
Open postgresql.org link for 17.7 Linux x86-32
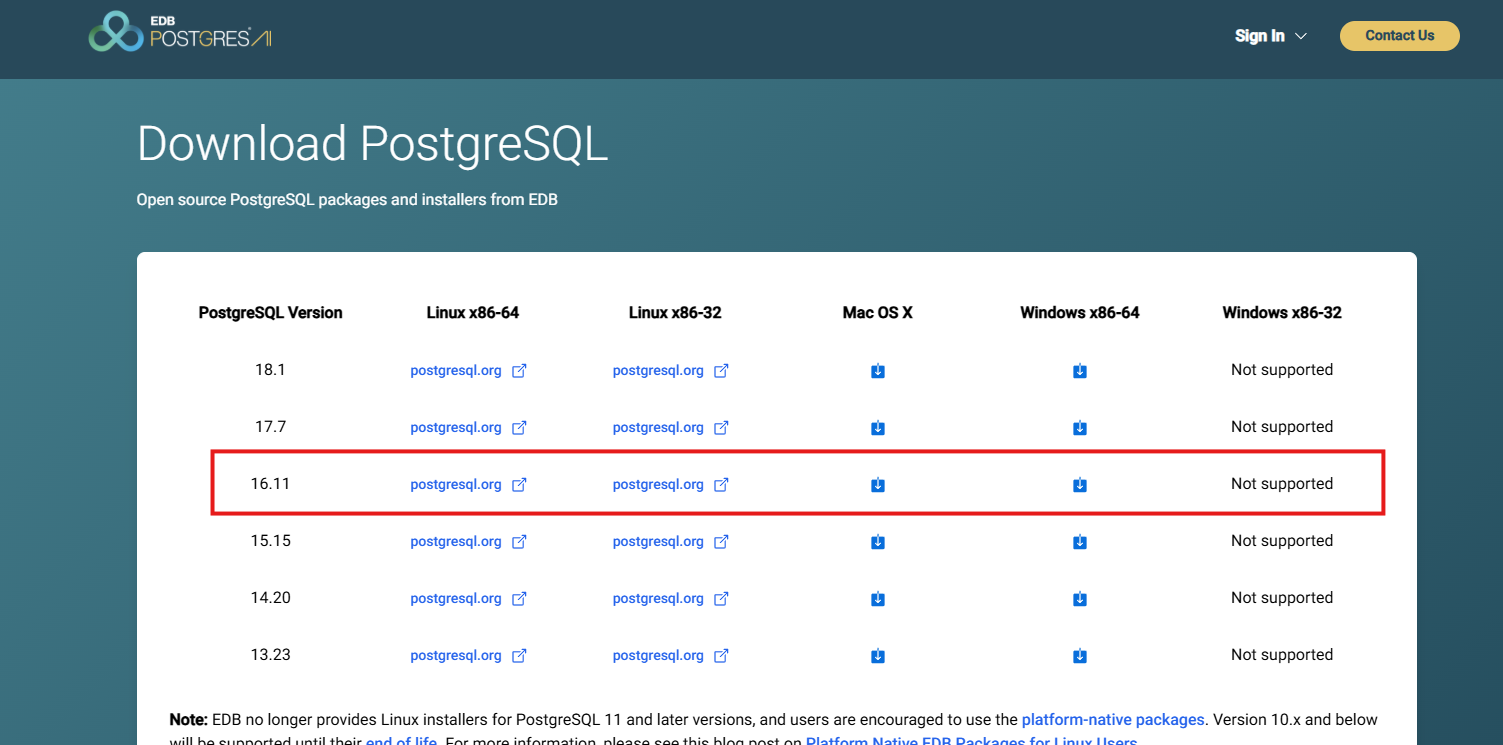tap(671, 428)
